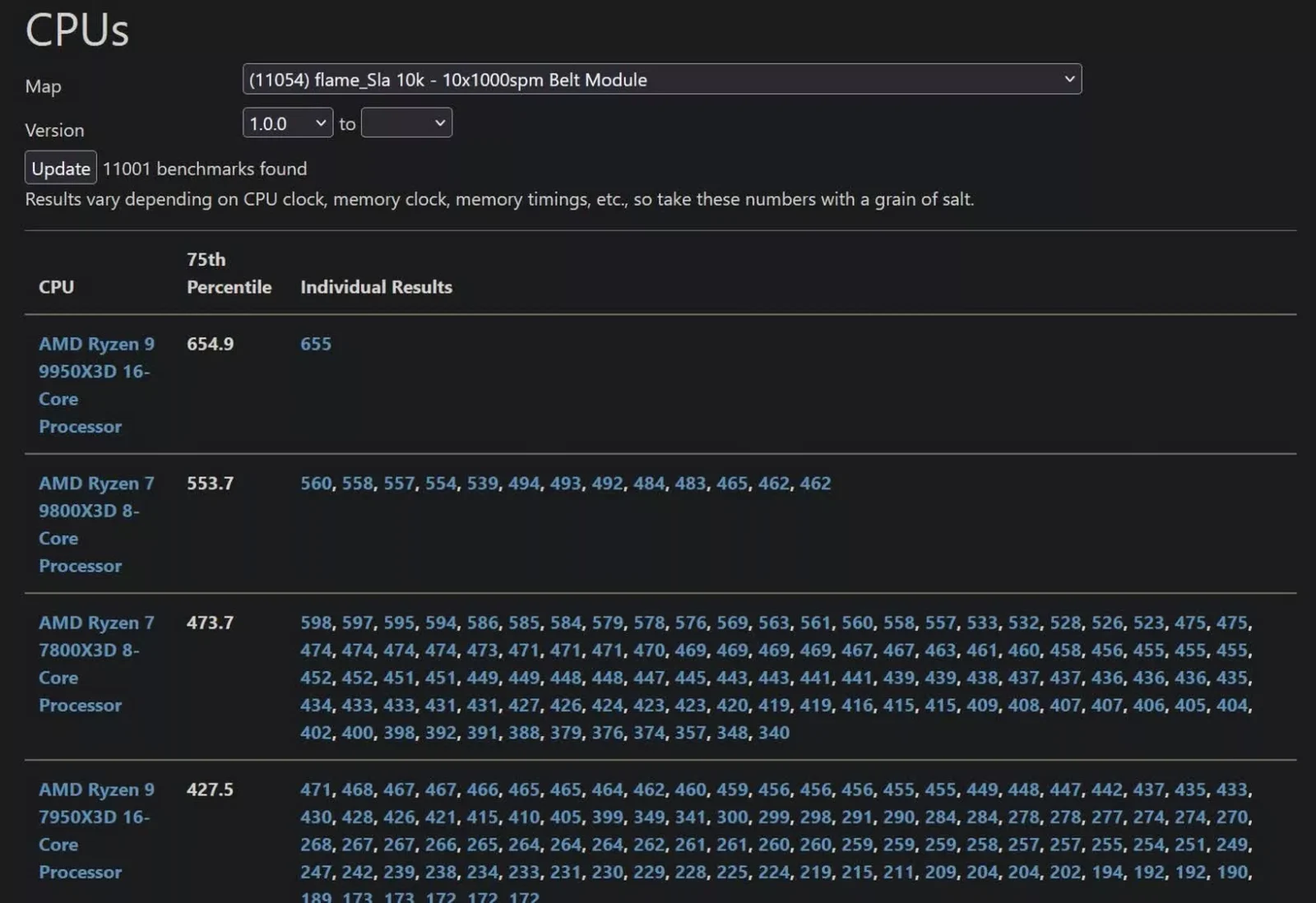Screen dimensions: 1316x903
Task: Open the 9800X3D result 560
Action: tap(316, 484)
